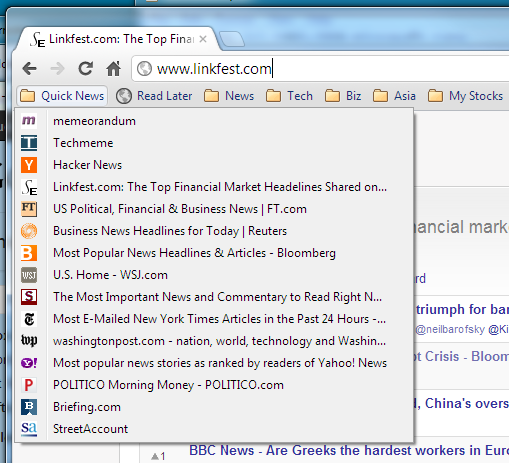Open a new tab button
The image size is (509, 463).
(232, 39)
